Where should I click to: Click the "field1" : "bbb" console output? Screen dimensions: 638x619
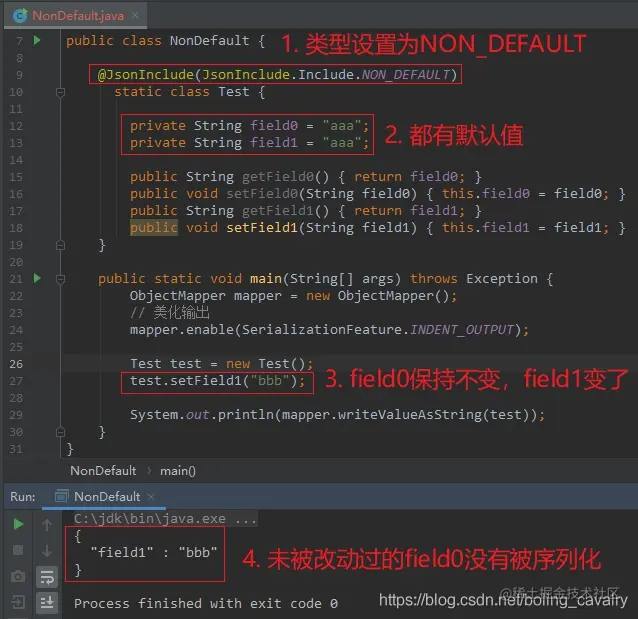point(154,552)
